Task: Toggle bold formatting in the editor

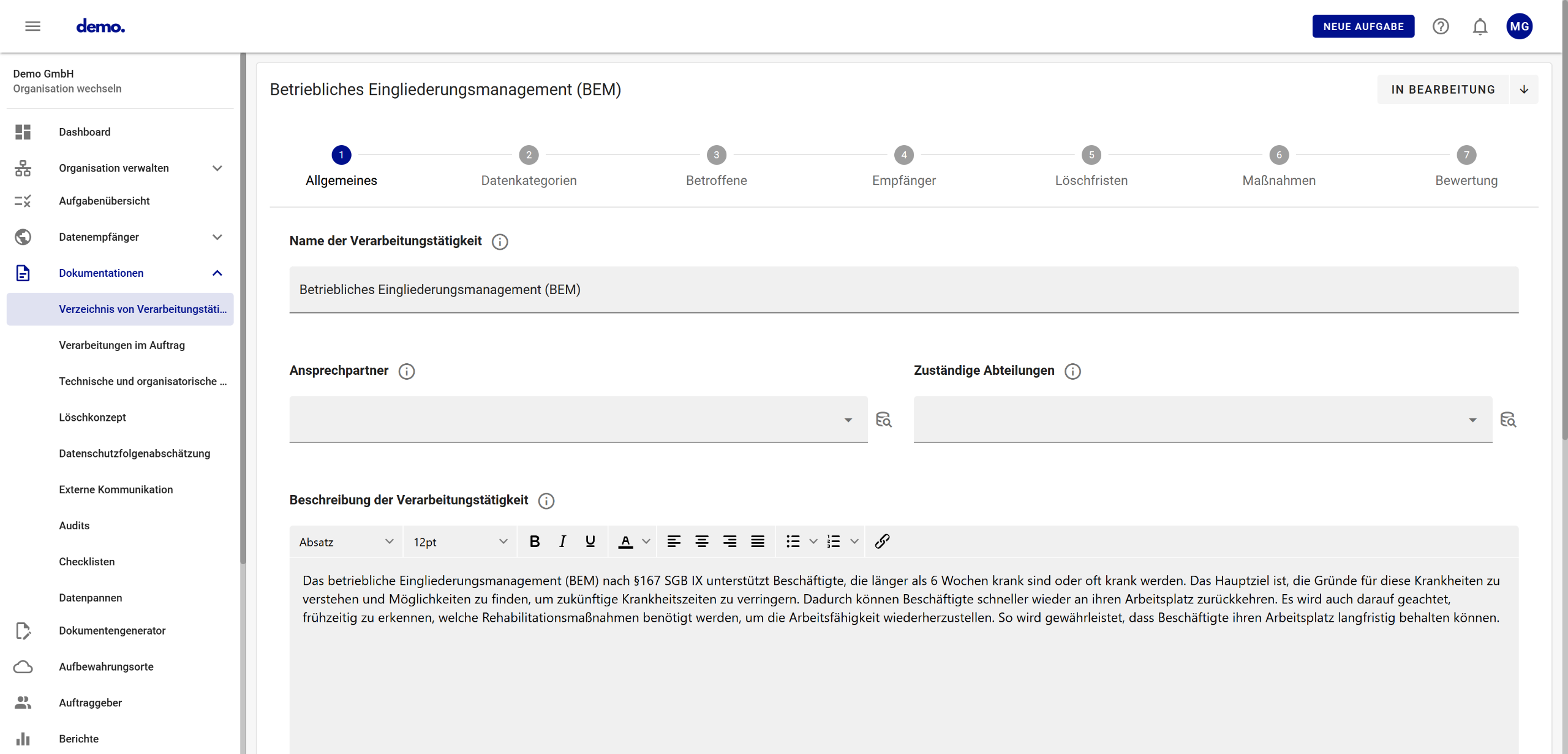Action: pyautogui.click(x=535, y=541)
